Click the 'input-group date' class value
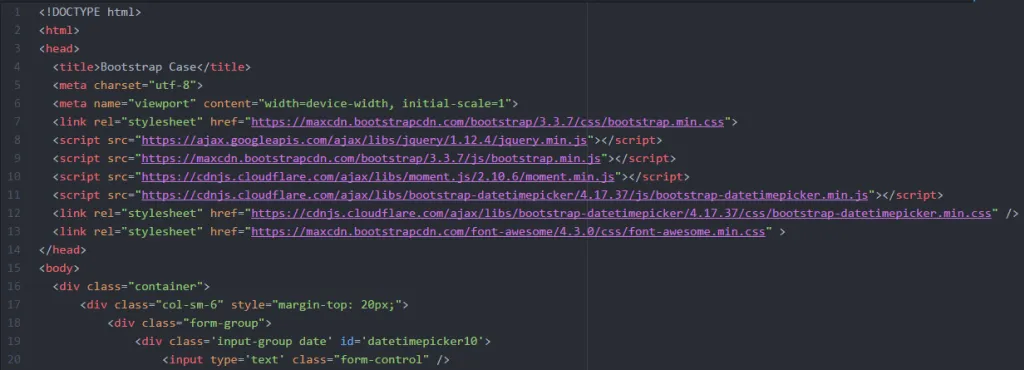 (272, 341)
